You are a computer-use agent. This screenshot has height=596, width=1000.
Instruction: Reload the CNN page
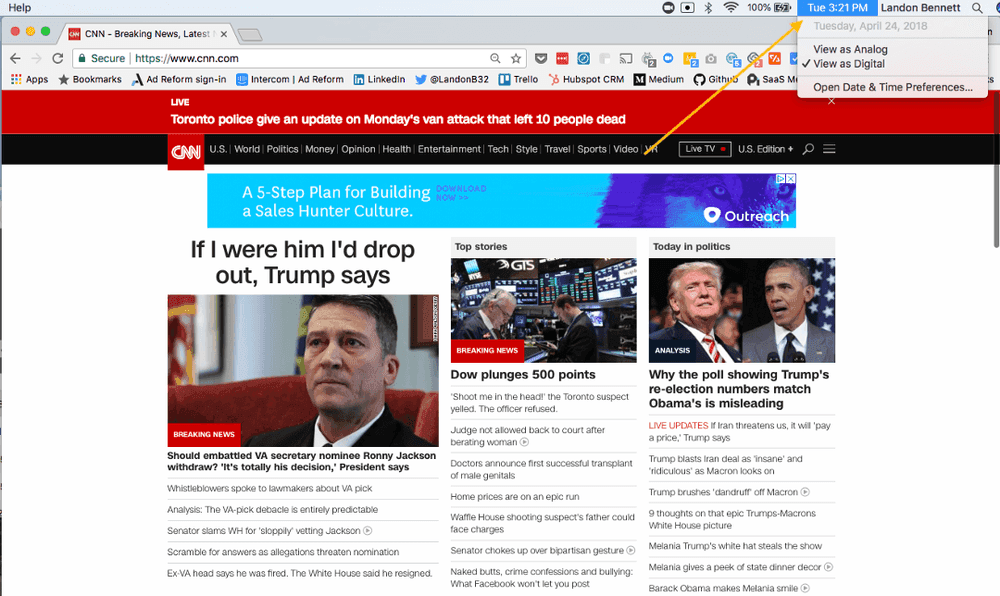(57, 58)
